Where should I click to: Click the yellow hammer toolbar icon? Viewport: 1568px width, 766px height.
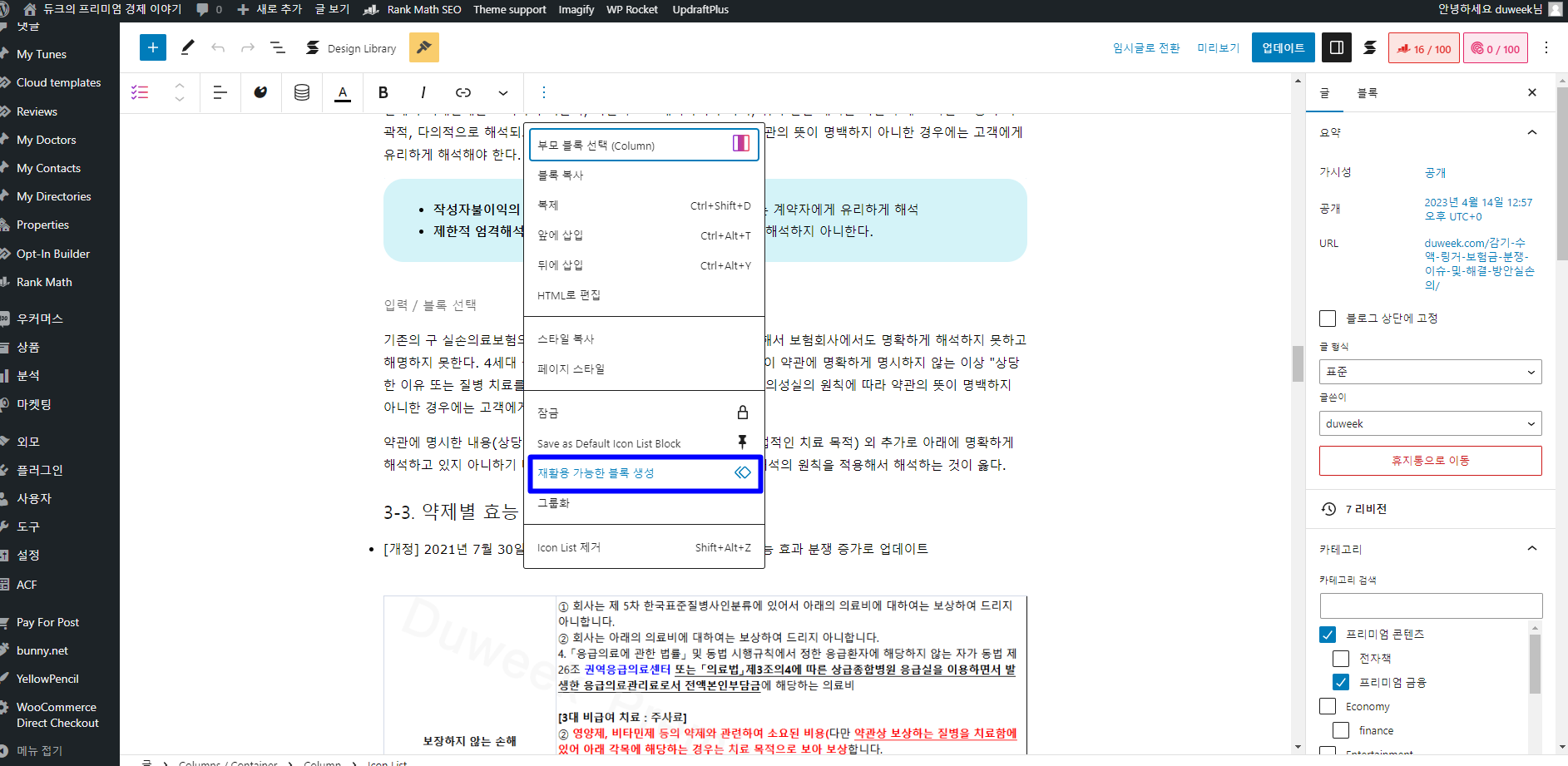pyautogui.click(x=424, y=47)
